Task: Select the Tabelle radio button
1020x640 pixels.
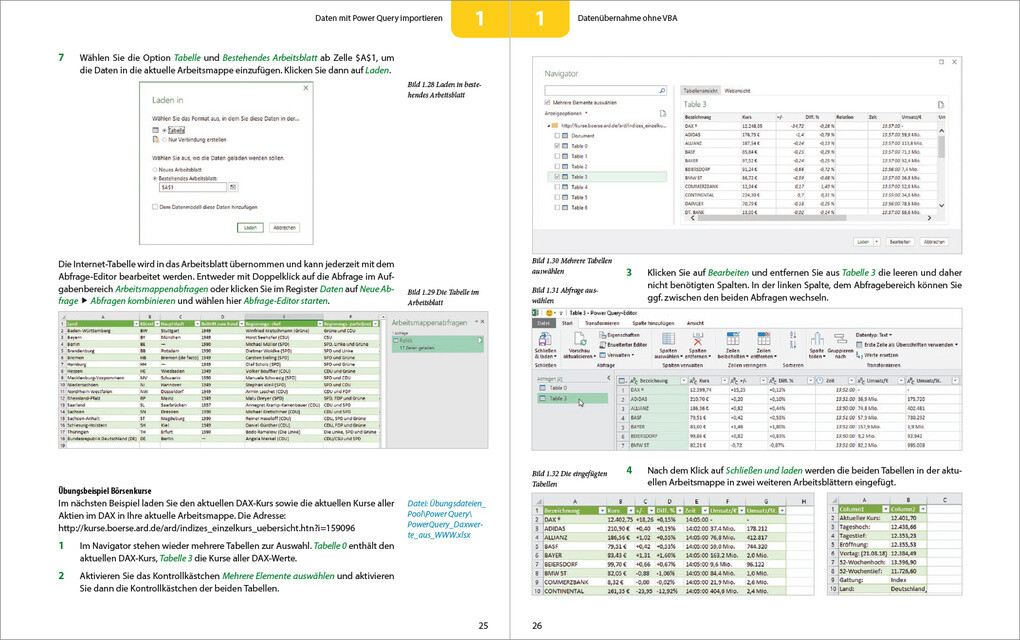Action: [164, 130]
